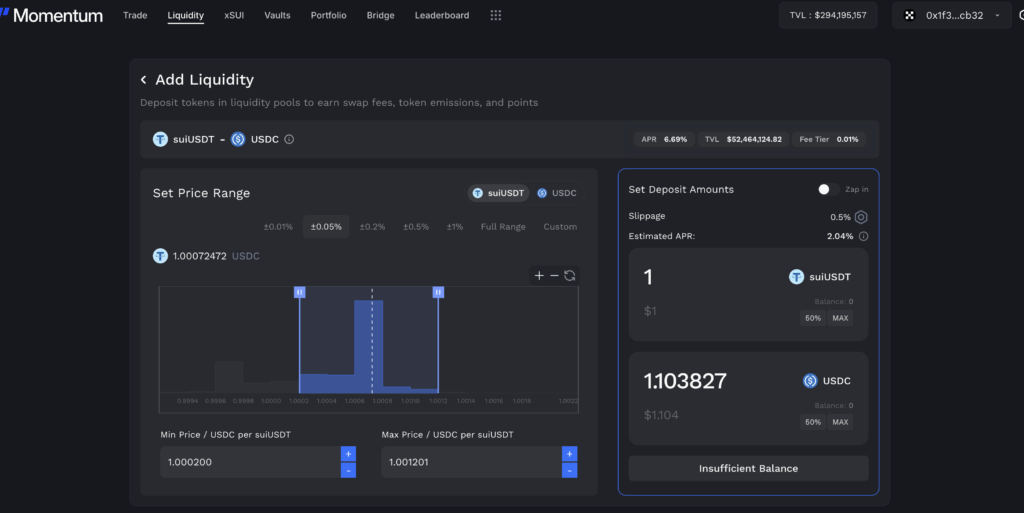
Task: Select USDC as price base token
Action: pos(557,193)
